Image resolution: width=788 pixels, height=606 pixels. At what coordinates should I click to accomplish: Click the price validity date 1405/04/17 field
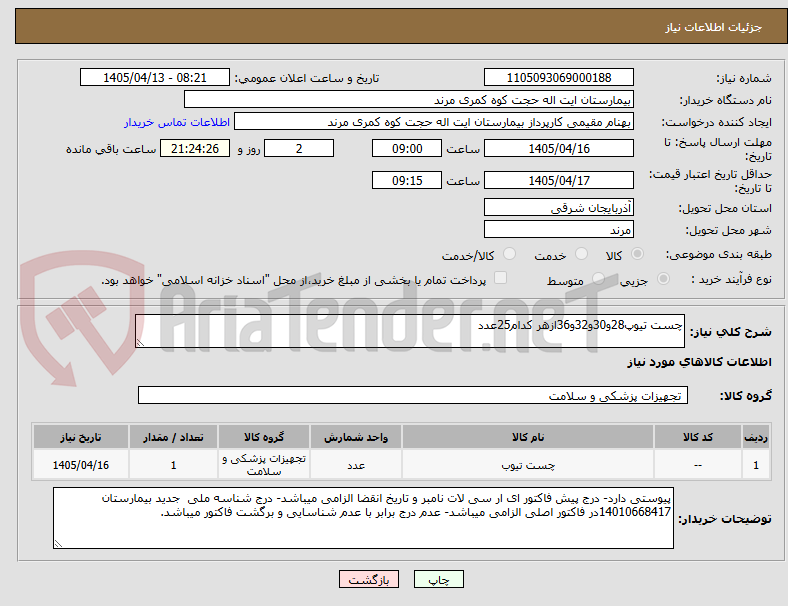coord(559,180)
